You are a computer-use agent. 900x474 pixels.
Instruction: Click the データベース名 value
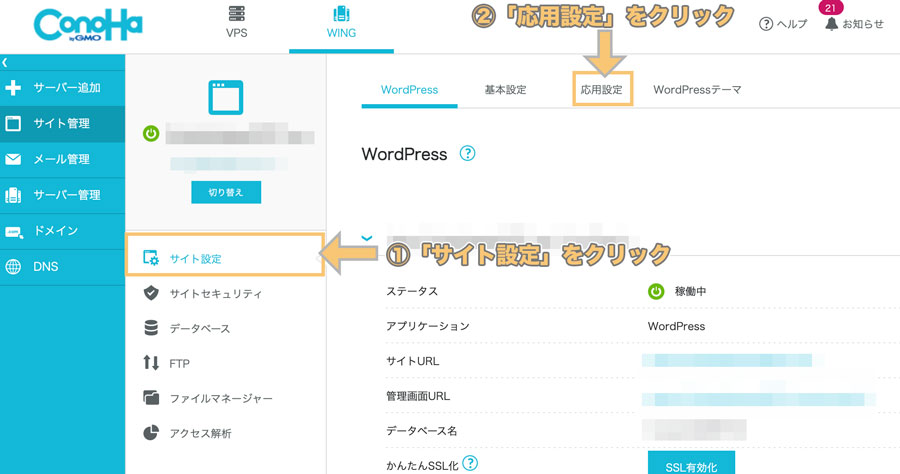694,430
